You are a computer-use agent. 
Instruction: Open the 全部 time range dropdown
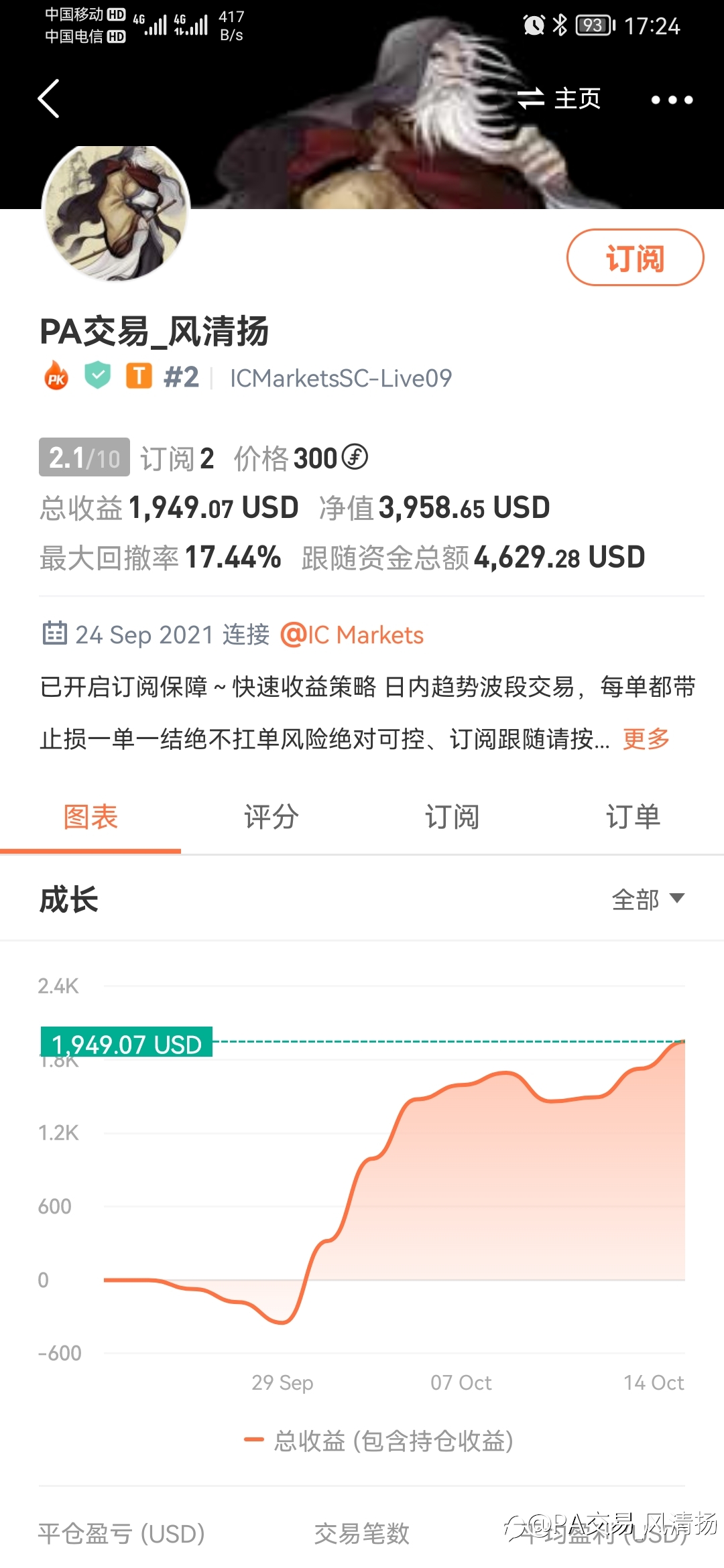(x=648, y=899)
